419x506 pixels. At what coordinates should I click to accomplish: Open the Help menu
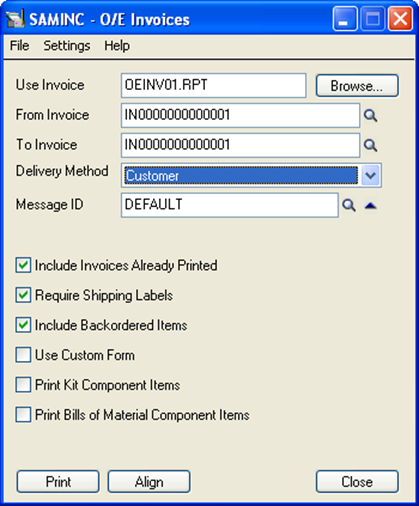tap(117, 46)
